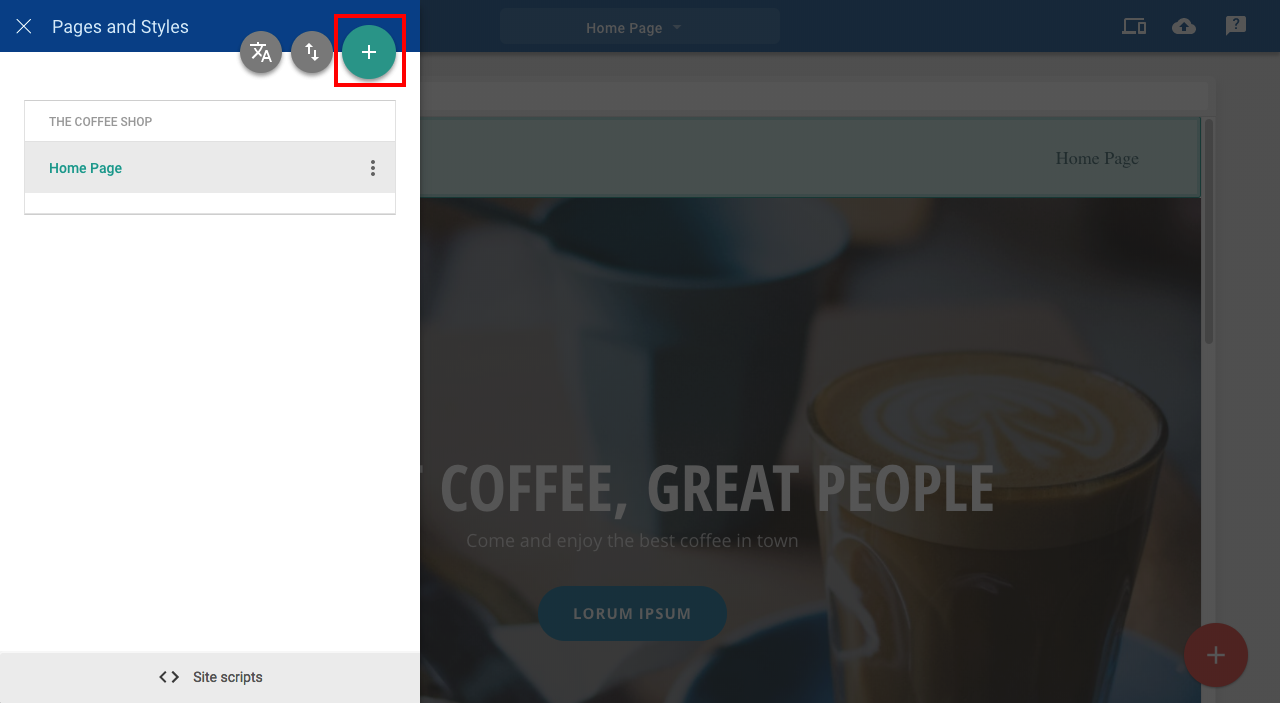1280x703 pixels.
Task: Add a new page with green plus
Action: point(369,52)
